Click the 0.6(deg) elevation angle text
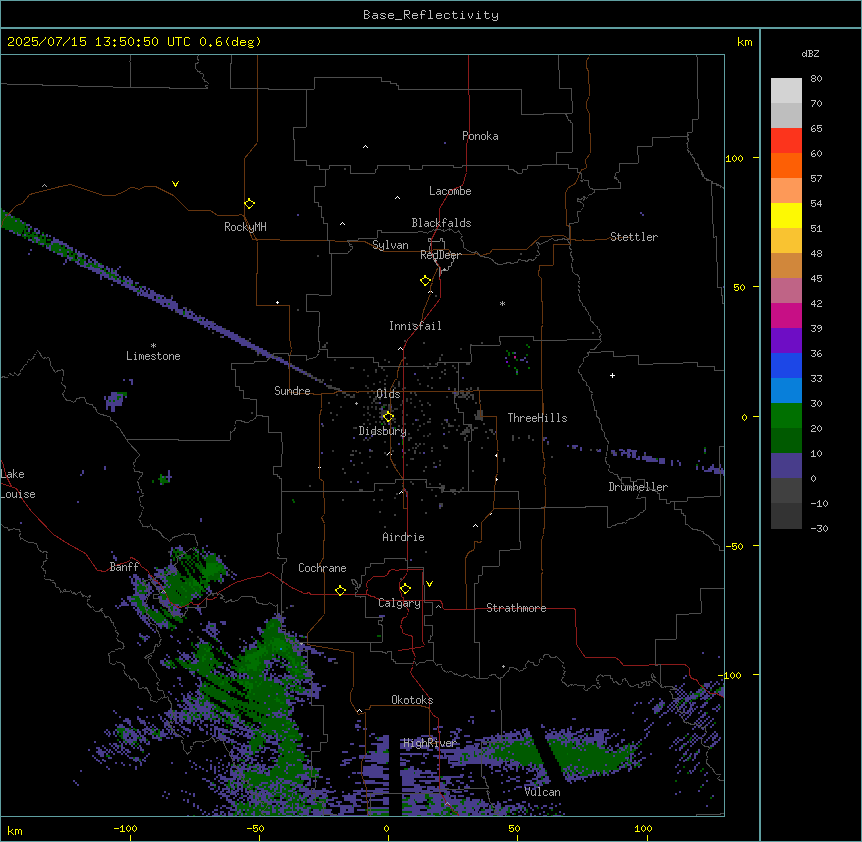The image size is (862, 842). click(230, 42)
